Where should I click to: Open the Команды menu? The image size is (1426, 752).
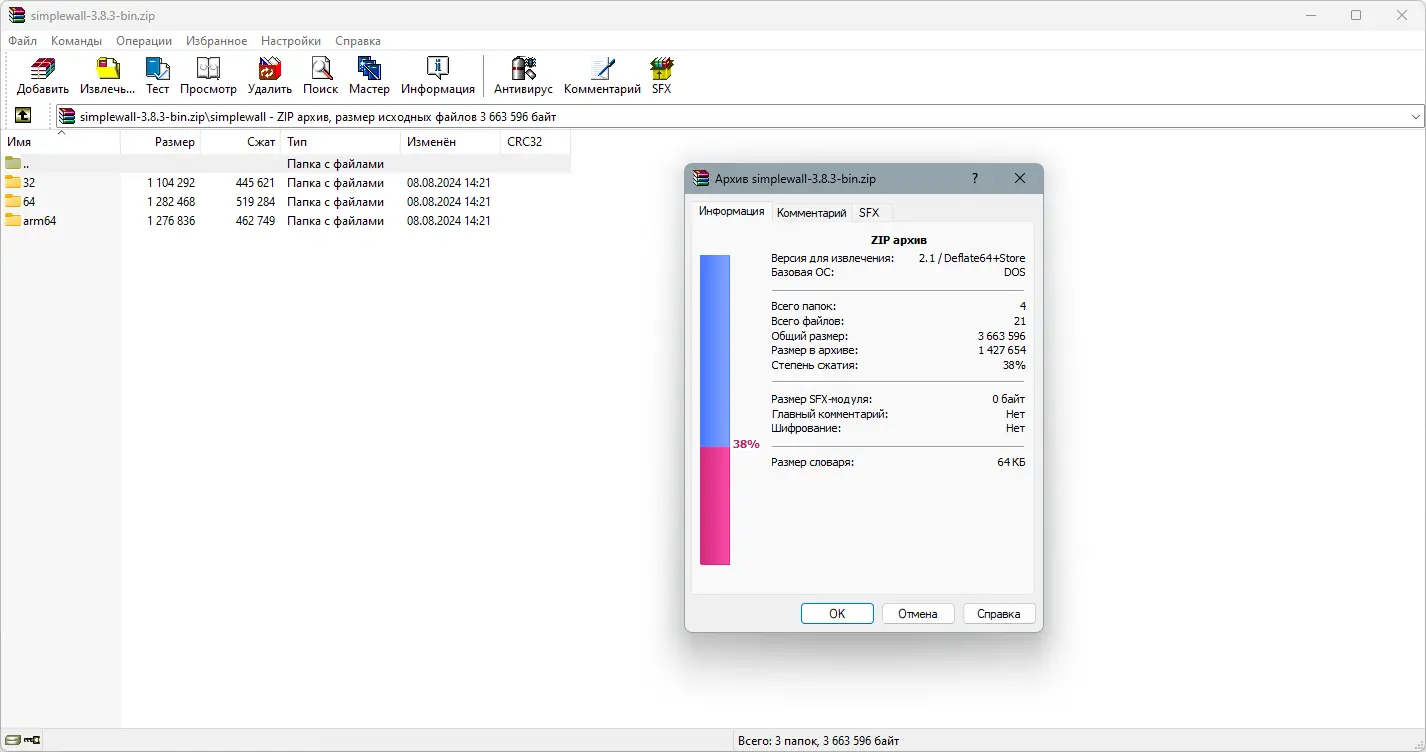click(77, 41)
